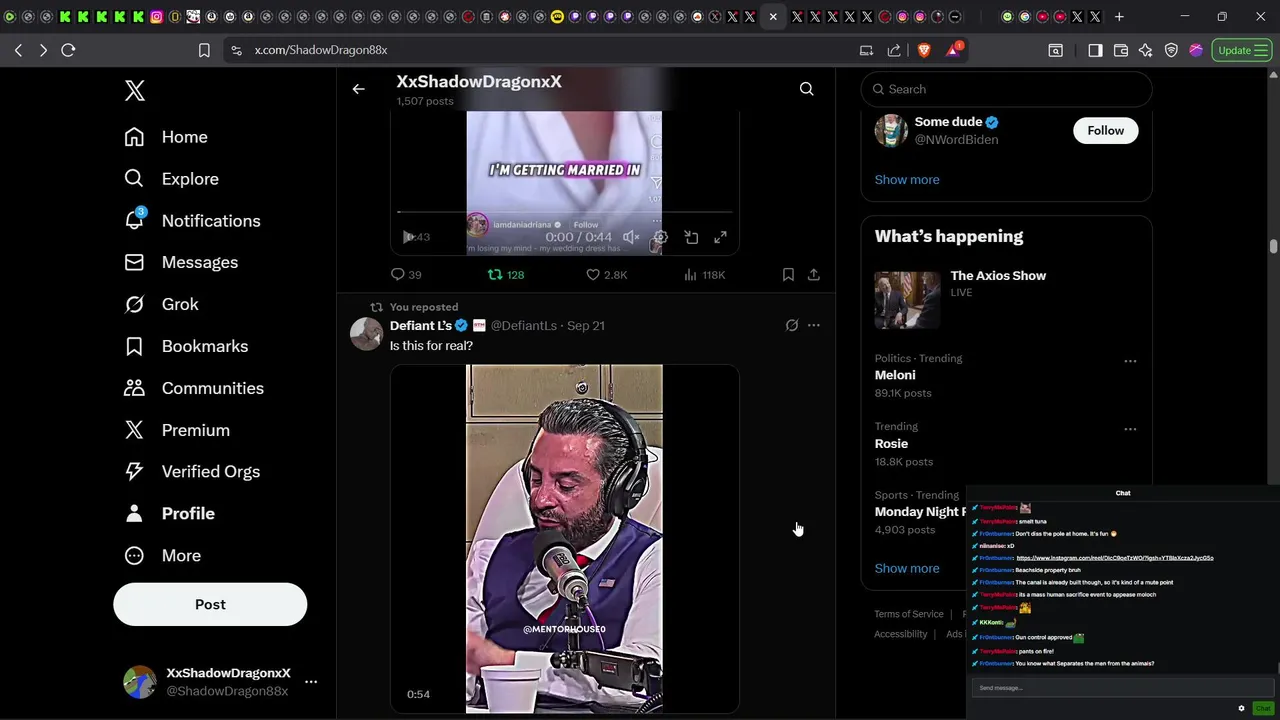Click Show more under who to follow
The width and height of the screenshot is (1280, 720).
[x=907, y=180]
